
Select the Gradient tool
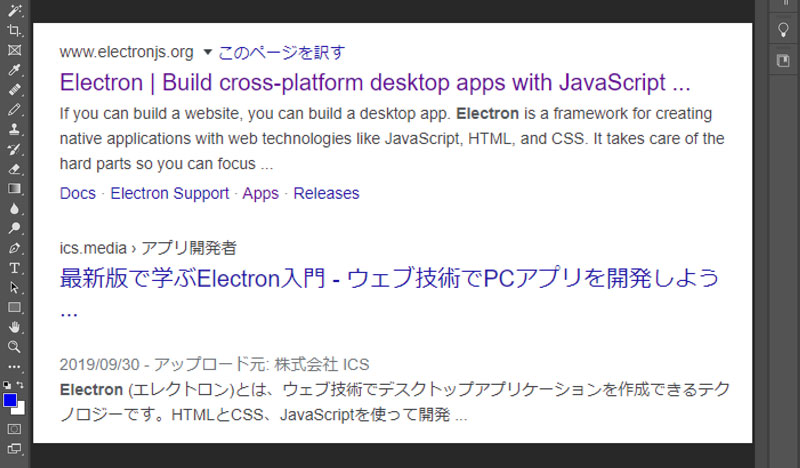14,189
